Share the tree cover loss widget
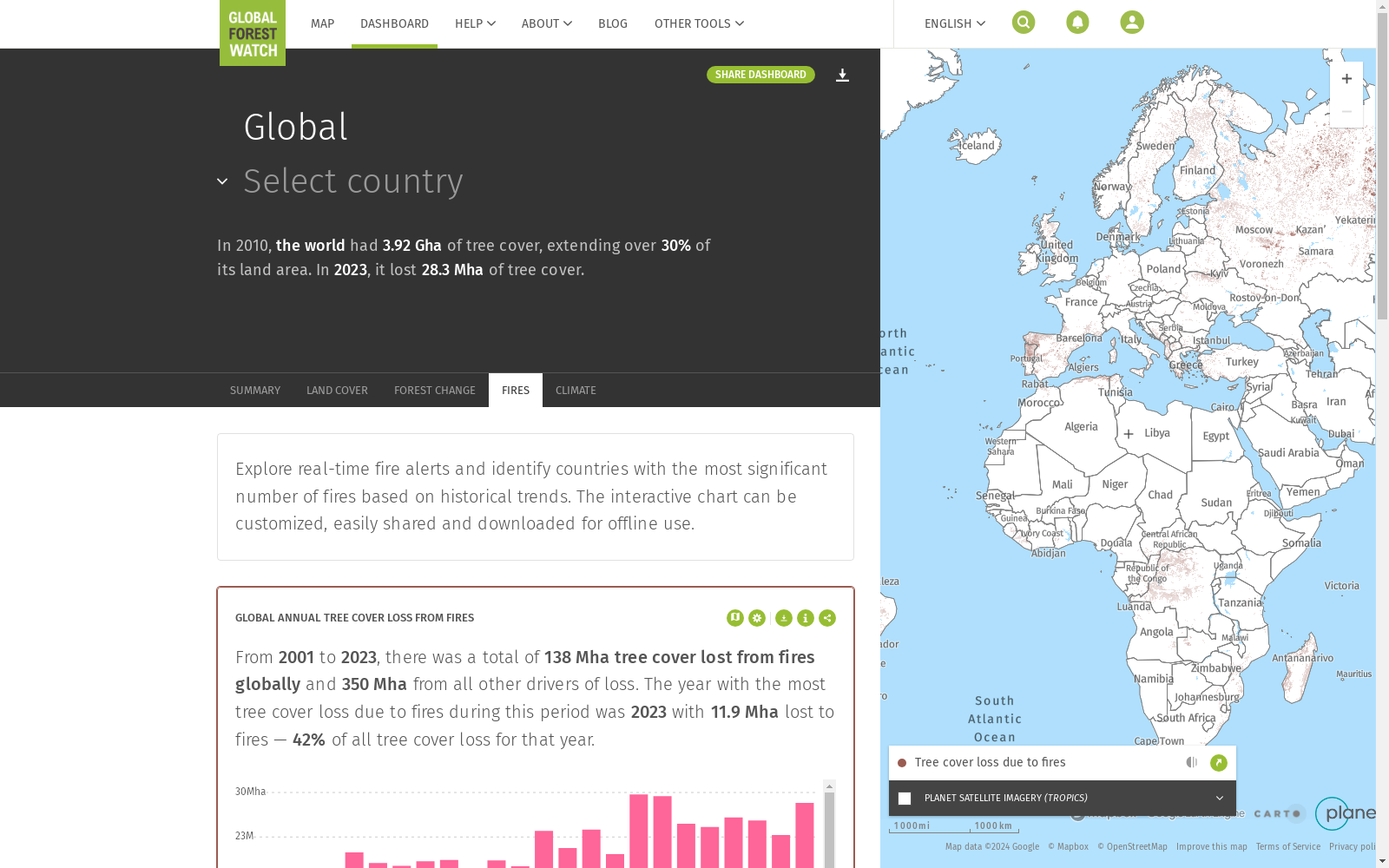 click(827, 618)
